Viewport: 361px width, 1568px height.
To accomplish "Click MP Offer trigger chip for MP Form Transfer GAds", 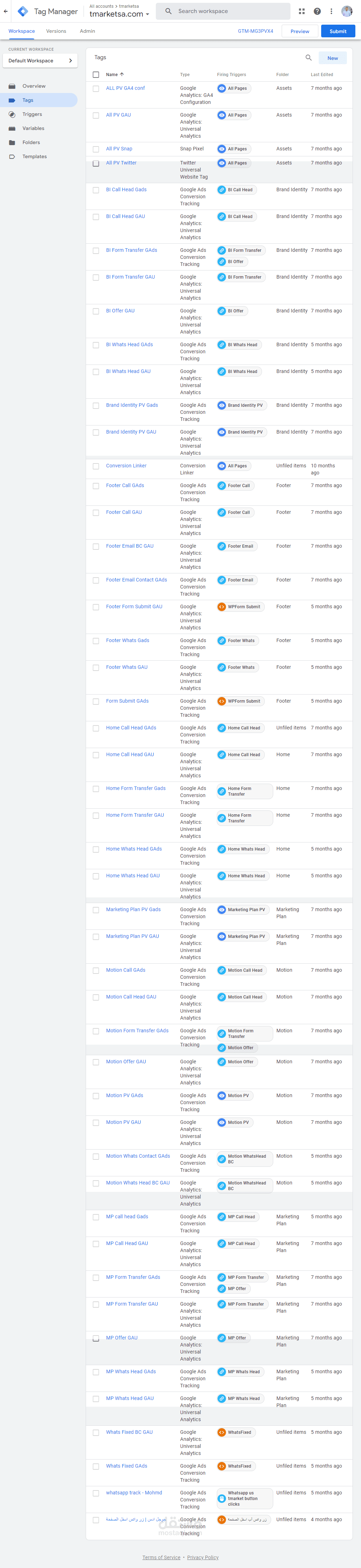I will click(233, 1289).
